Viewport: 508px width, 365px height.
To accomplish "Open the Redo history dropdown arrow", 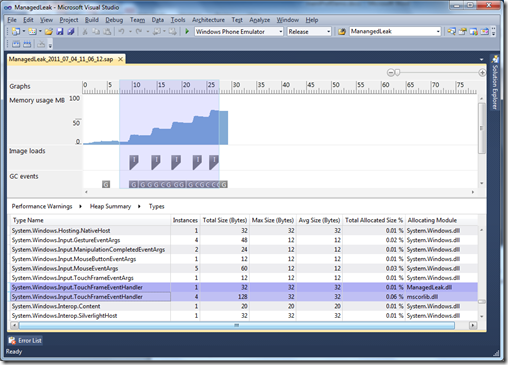I will (148, 32).
